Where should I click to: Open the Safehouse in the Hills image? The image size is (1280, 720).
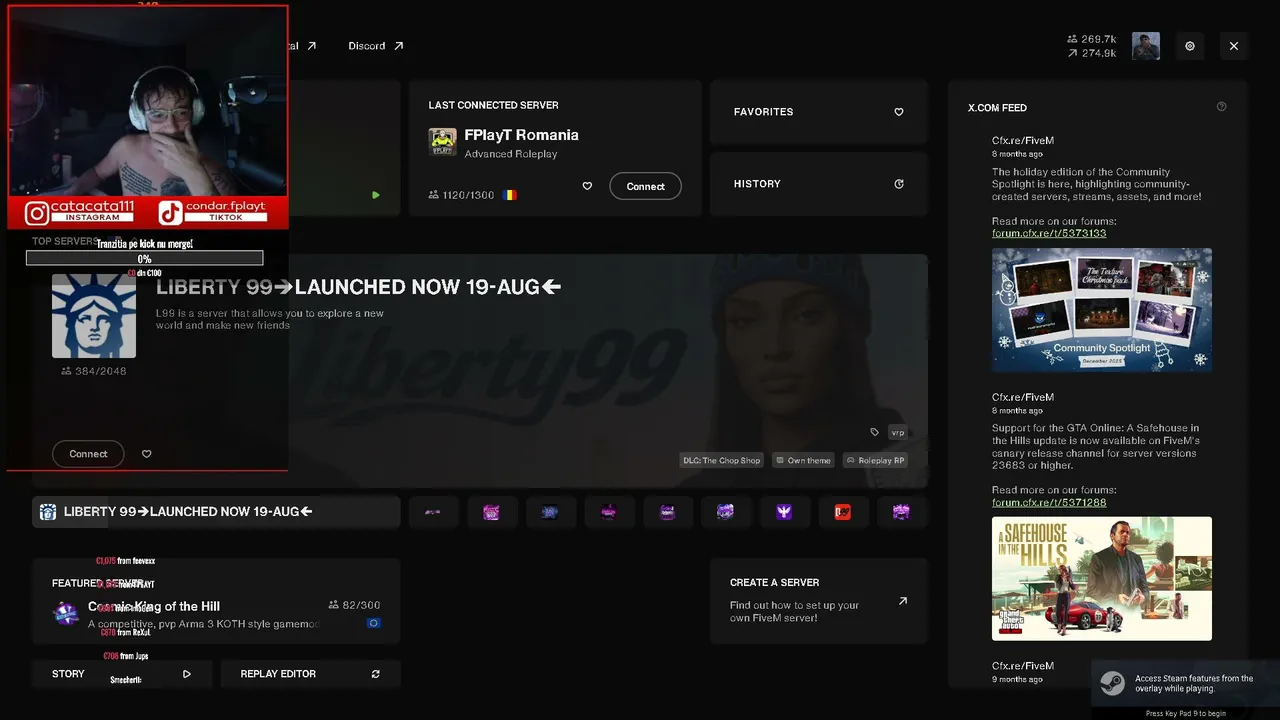pyautogui.click(x=1102, y=579)
